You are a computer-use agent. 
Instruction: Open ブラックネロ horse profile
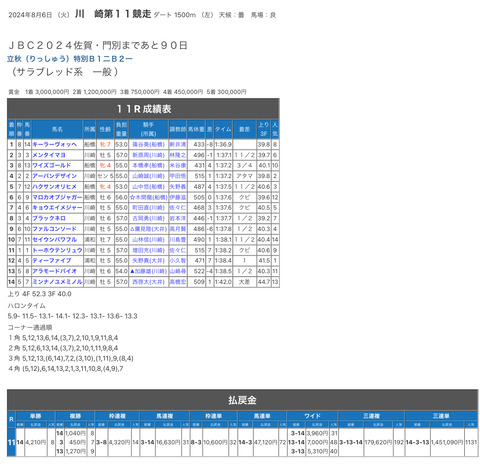pyautogui.click(x=49, y=218)
